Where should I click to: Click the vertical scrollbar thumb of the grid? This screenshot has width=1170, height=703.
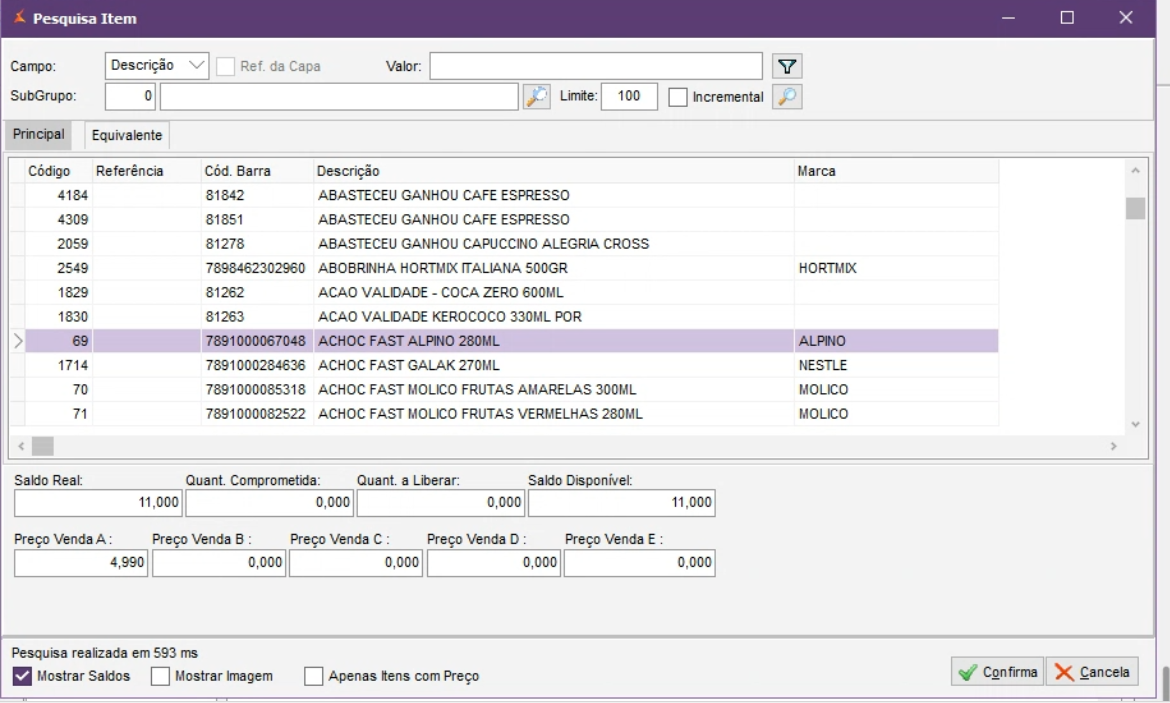[1135, 208]
